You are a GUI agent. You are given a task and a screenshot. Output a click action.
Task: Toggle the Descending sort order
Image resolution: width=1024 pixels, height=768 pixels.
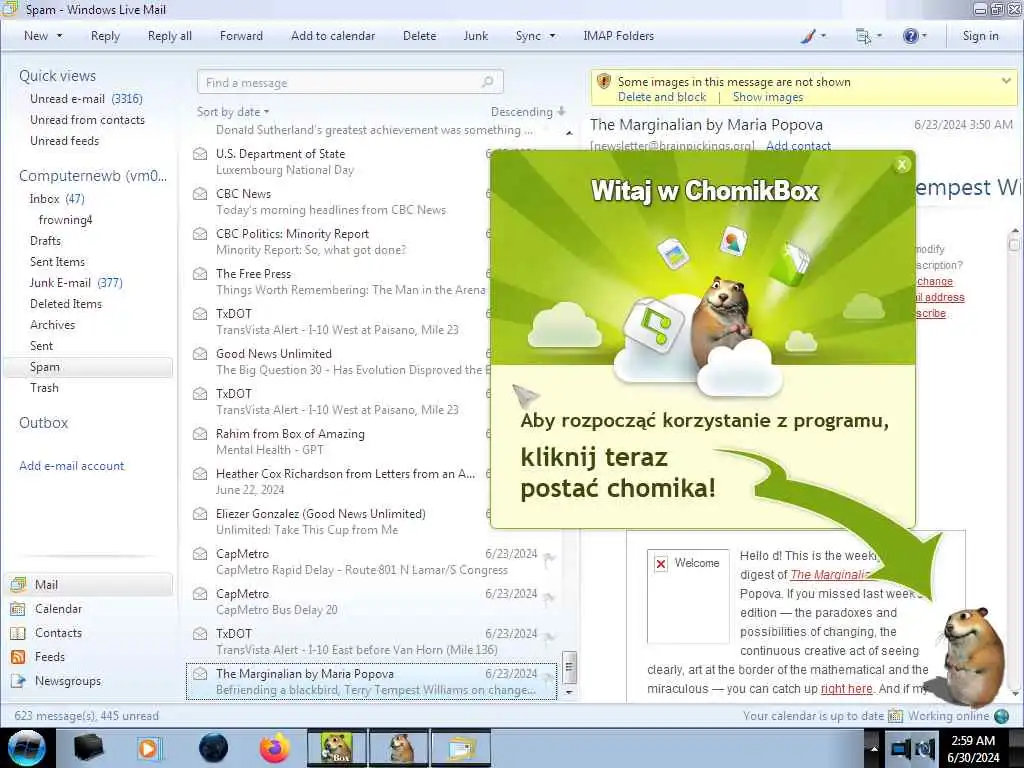click(528, 112)
